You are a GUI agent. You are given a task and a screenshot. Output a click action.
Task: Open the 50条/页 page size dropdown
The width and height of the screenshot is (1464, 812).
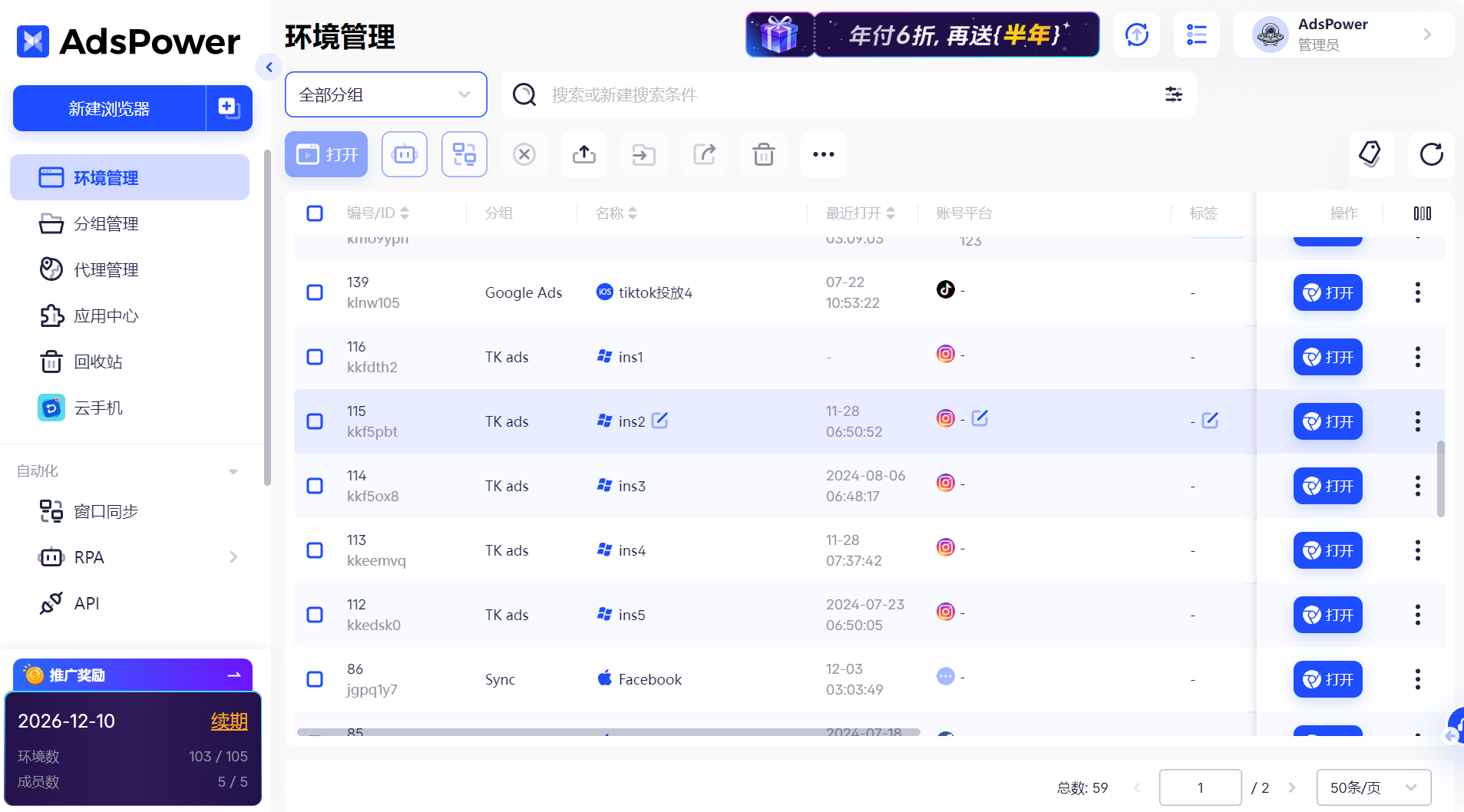(1373, 787)
